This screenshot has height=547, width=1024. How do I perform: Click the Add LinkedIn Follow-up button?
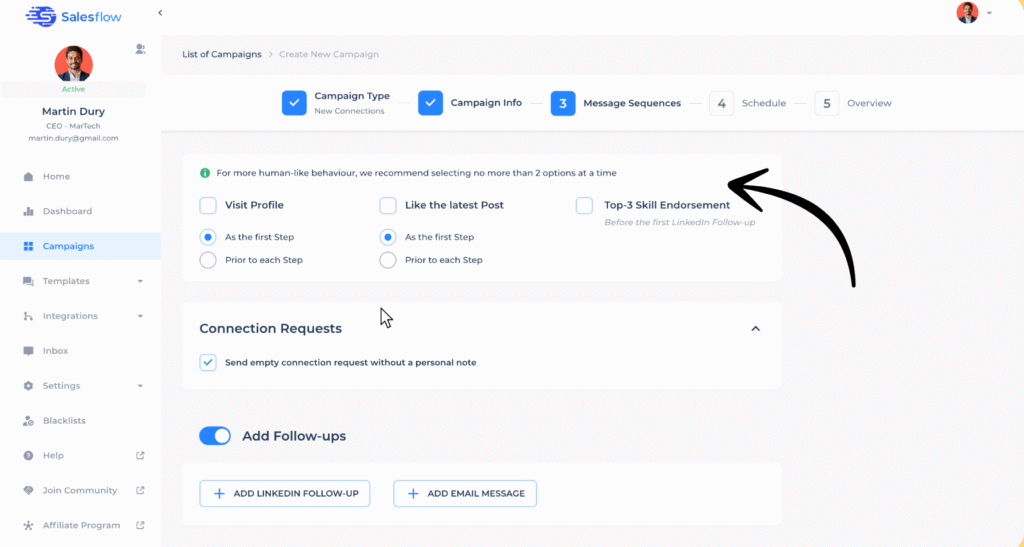point(285,494)
